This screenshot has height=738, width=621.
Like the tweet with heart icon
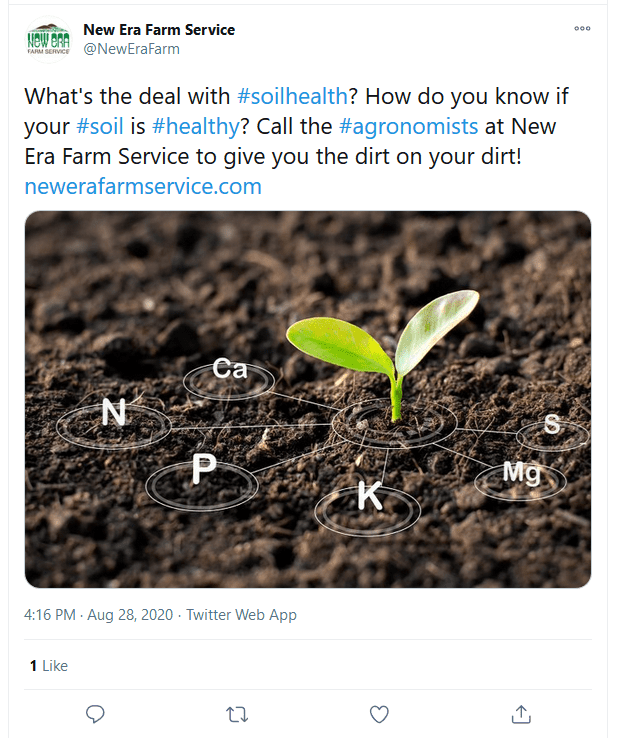click(x=379, y=714)
